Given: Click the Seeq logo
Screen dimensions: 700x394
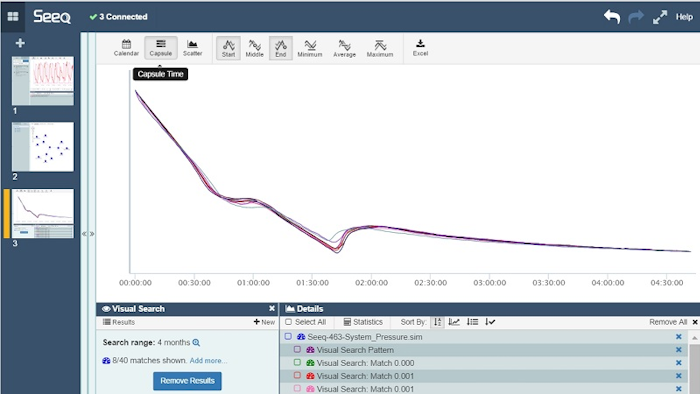Looking at the screenshot, I should coord(52,17).
